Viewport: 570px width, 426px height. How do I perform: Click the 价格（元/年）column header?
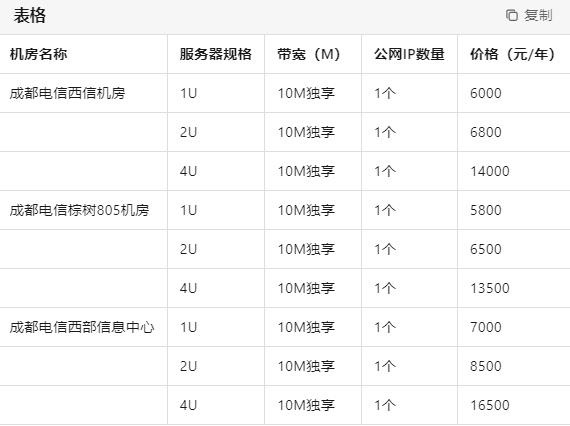point(513,54)
